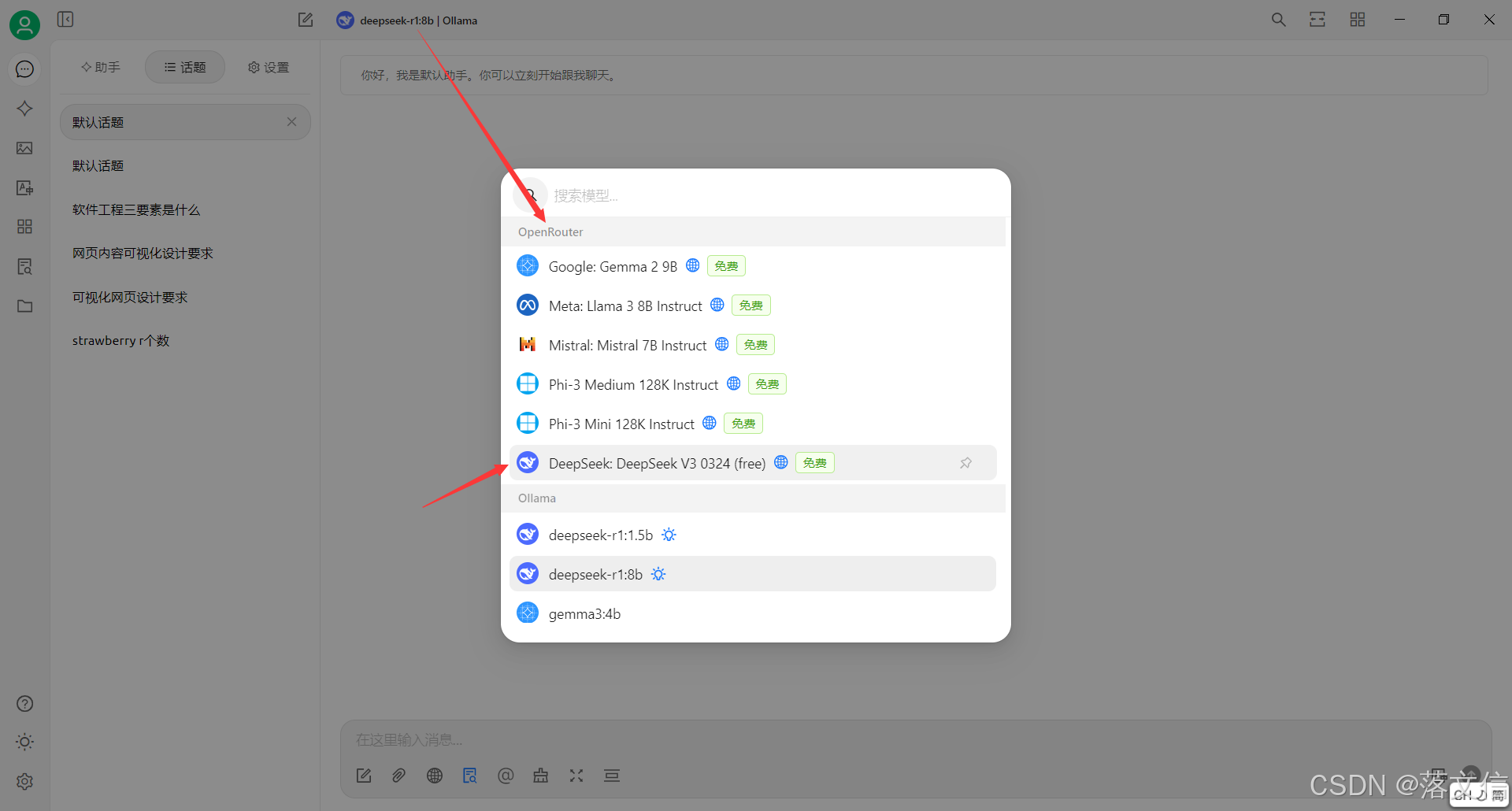Image resolution: width=1512 pixels, height=811 pixels.
Task: Choose DeepSeek V3 0324 (free) model
Action: (x=753, y=463)
